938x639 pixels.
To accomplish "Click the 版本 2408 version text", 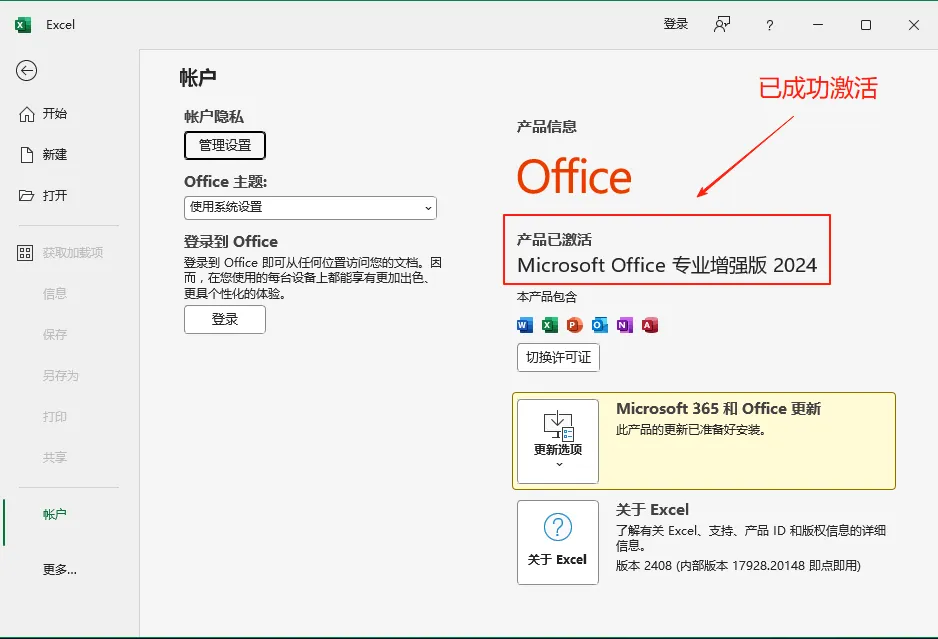I will click(x=738, y=565).
